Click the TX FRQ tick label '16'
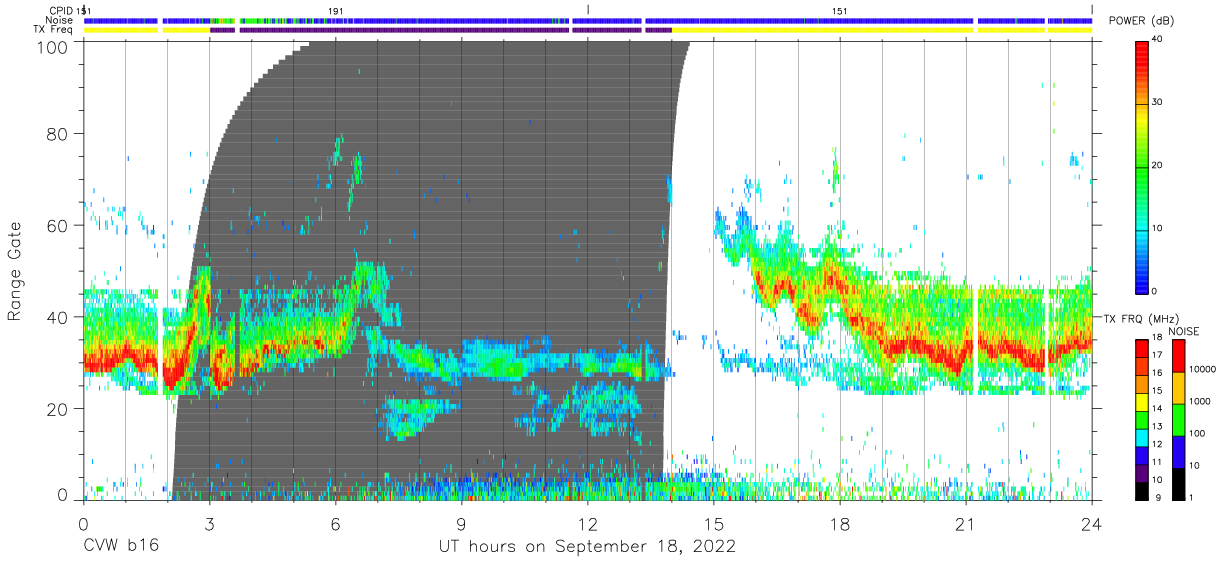Viewport: 1228px width, 567px height. (x=1157, y=372)
